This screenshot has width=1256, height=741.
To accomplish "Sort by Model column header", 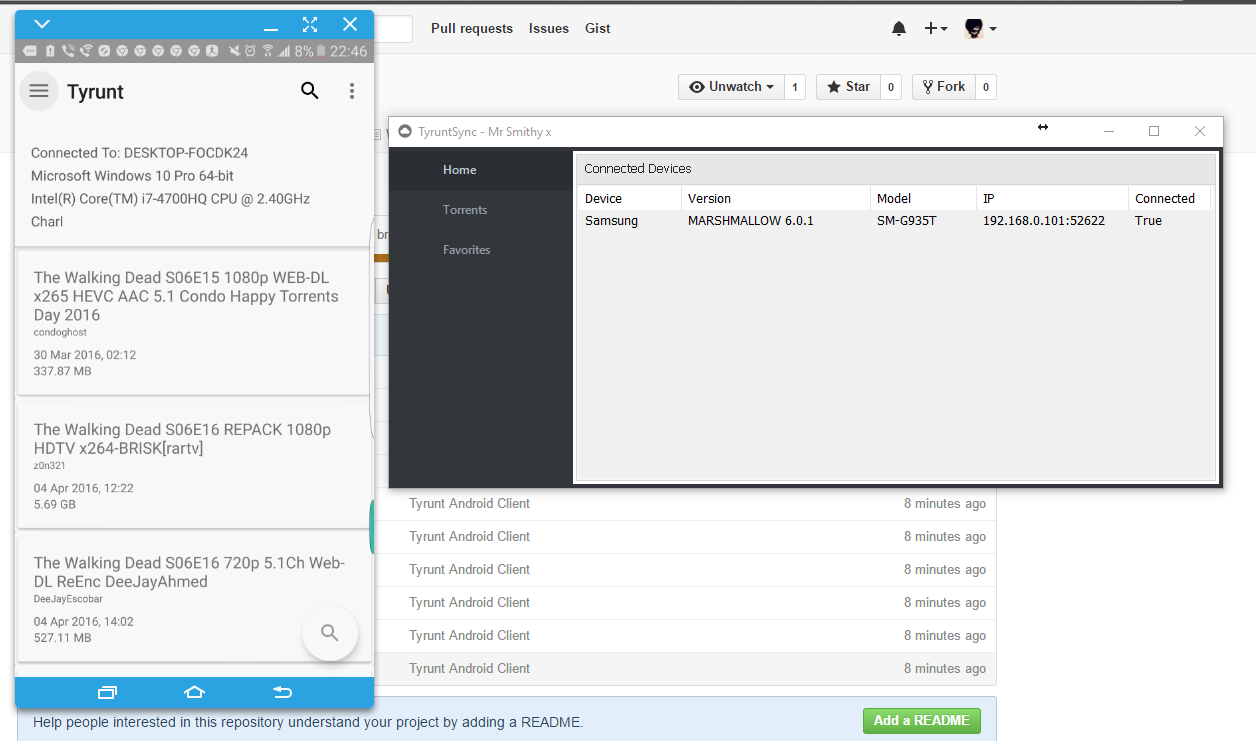I will 924,198.
